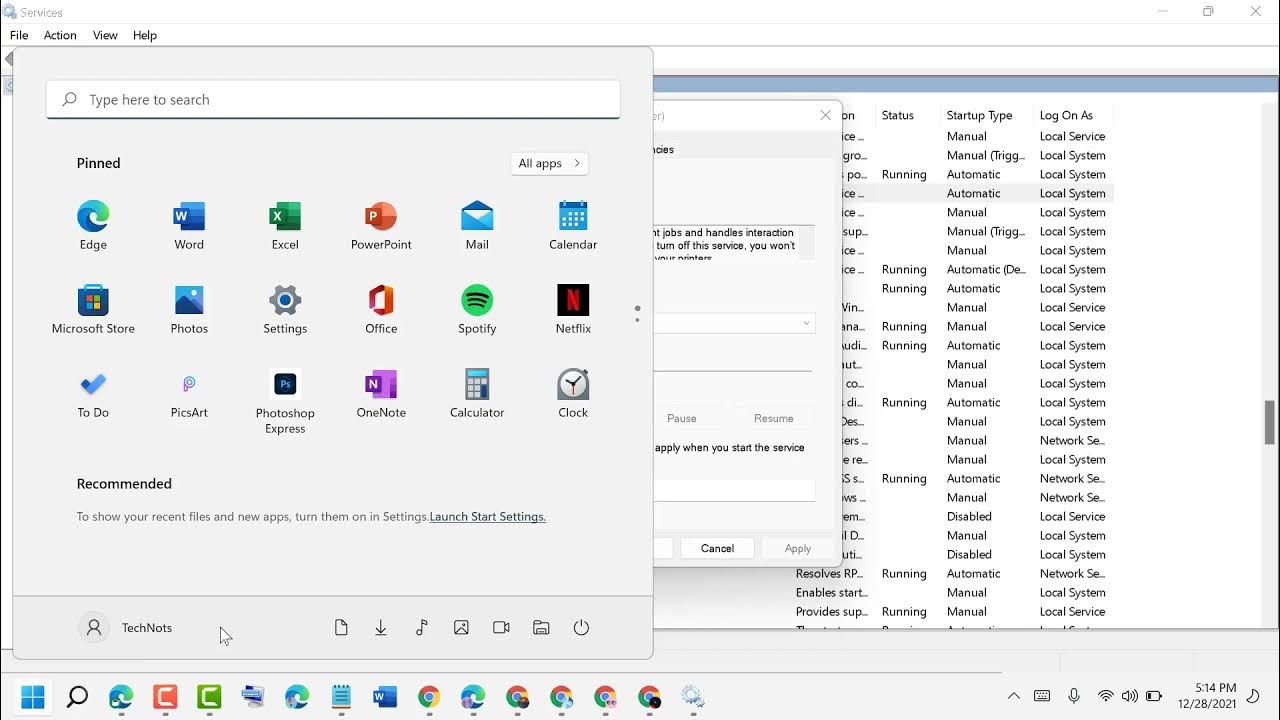Open Music folder from Start footer
Viewport: 1280px width, 720px height.
point(421,627)
